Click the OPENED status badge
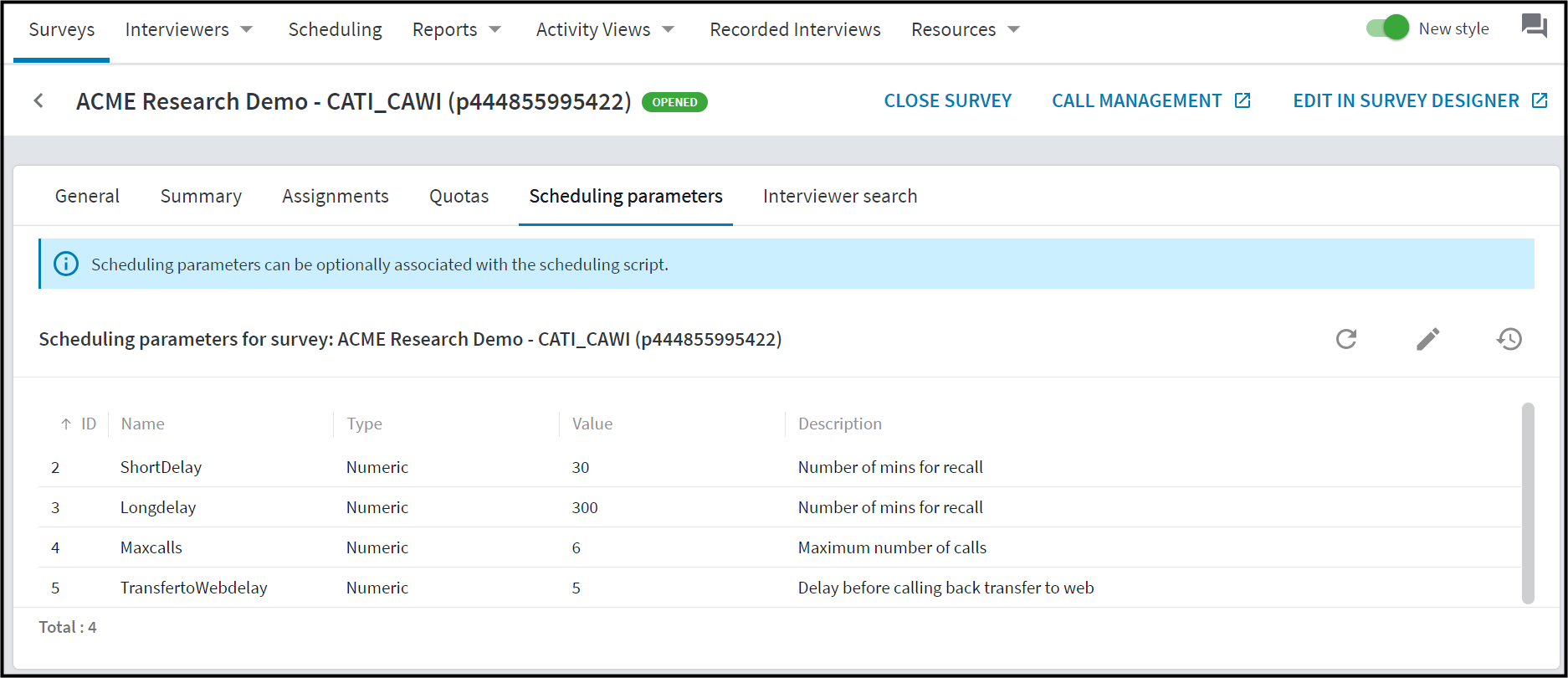The image size is (1568, 678). click(x=674, y=102)
